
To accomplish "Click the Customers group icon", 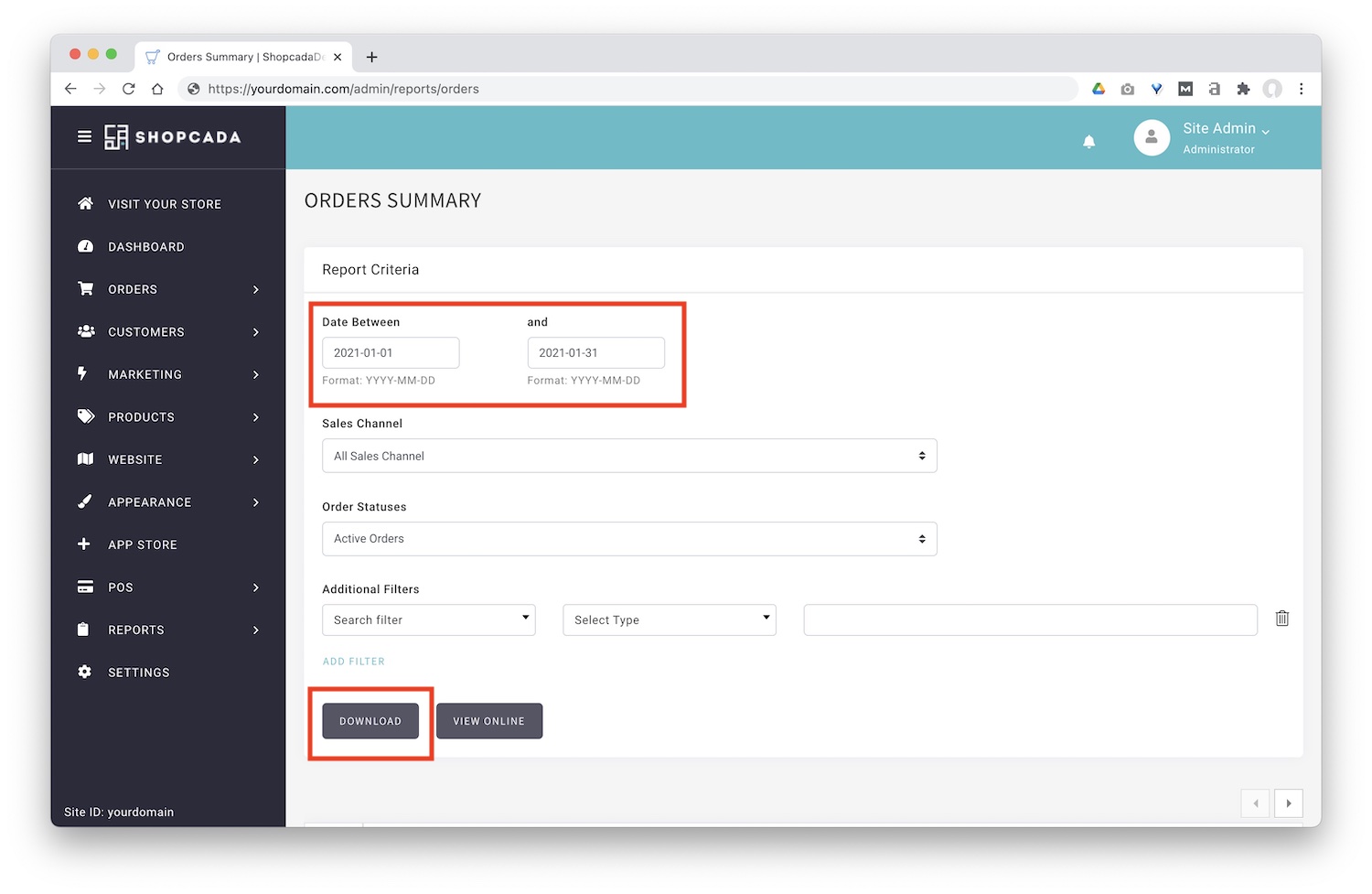I will (x=86, y=331).
